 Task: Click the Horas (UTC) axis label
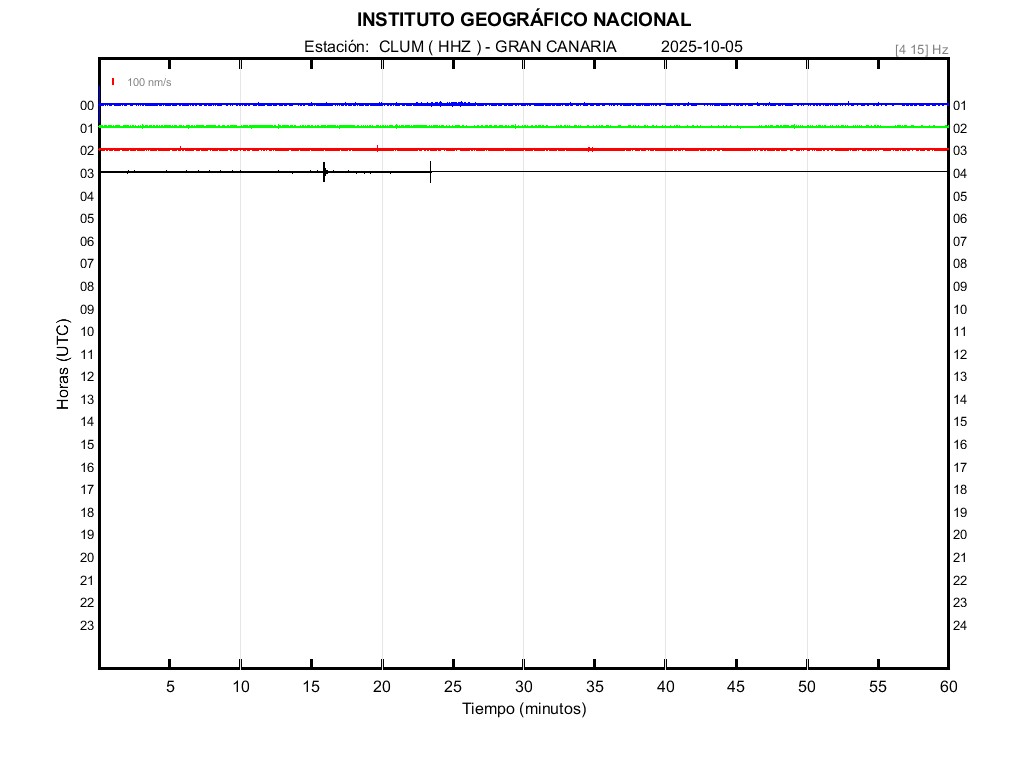pyautogui.click(x=63, y=365)
